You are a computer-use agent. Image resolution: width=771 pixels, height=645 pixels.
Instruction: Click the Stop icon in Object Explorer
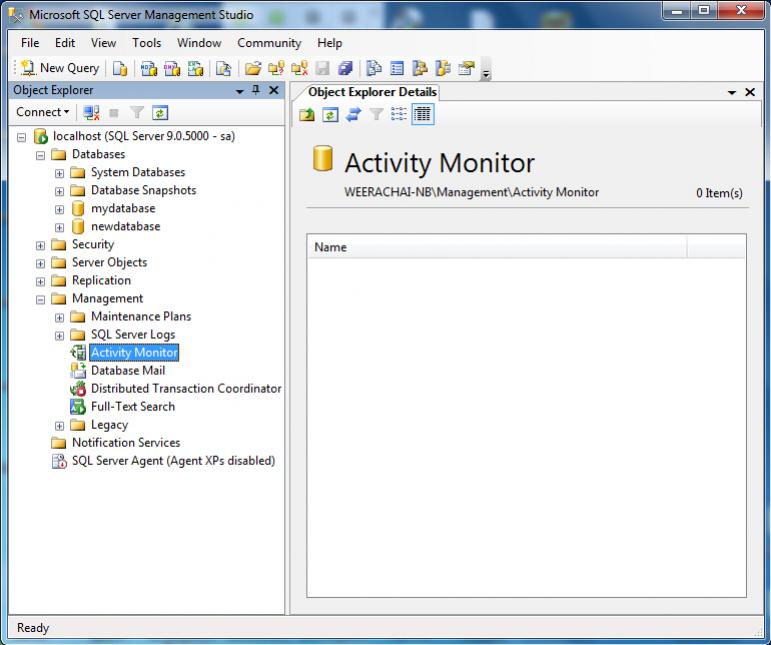pos(114,113)
